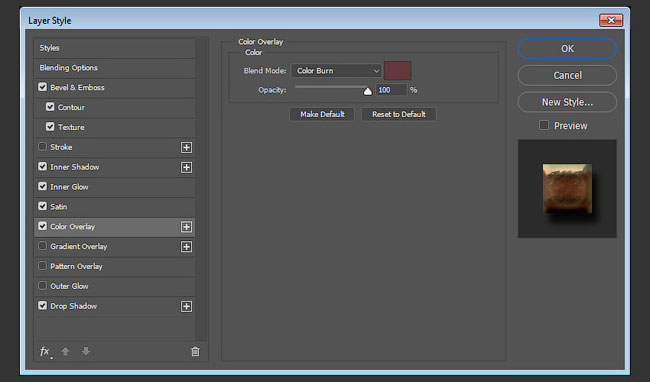The image size is (650, 382).
Task: Disable the Inner Shadow checkbox
Action: click(x=42, y=167)
